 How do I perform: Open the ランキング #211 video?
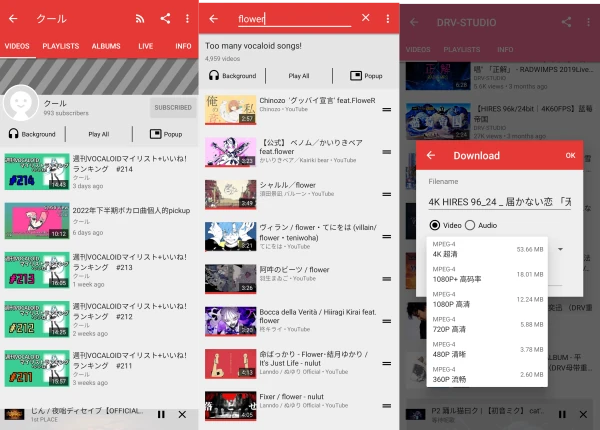97,368
